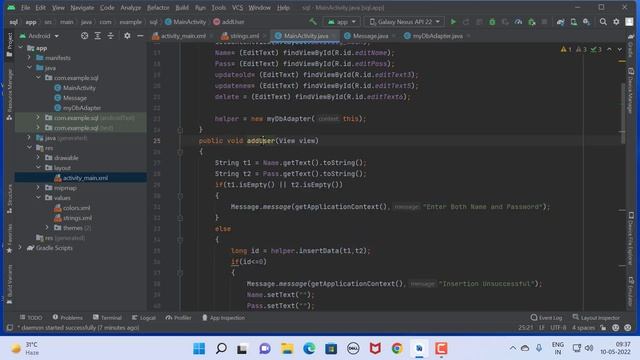This screenshot has width=640, height=360.
Task: Click MainActivity breadcrumb in navigation bar
Action: 186,22
